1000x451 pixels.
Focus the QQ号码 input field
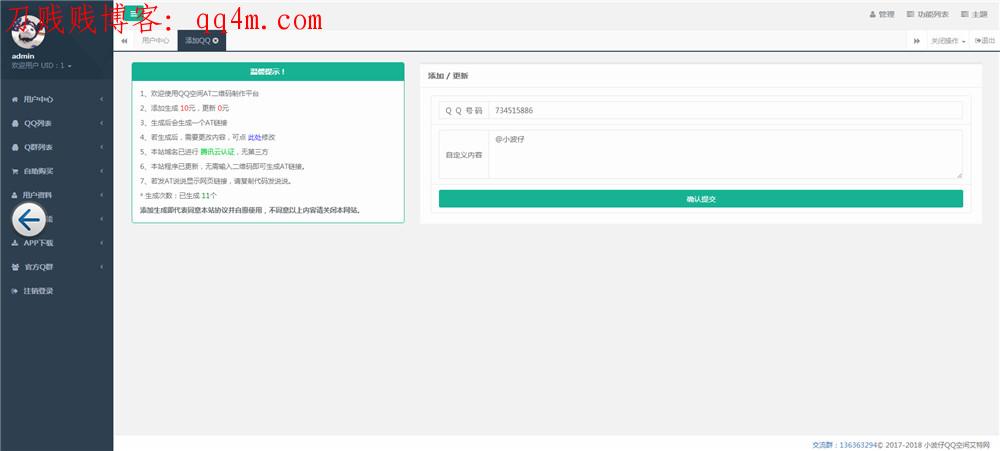(x=725, y=110)
